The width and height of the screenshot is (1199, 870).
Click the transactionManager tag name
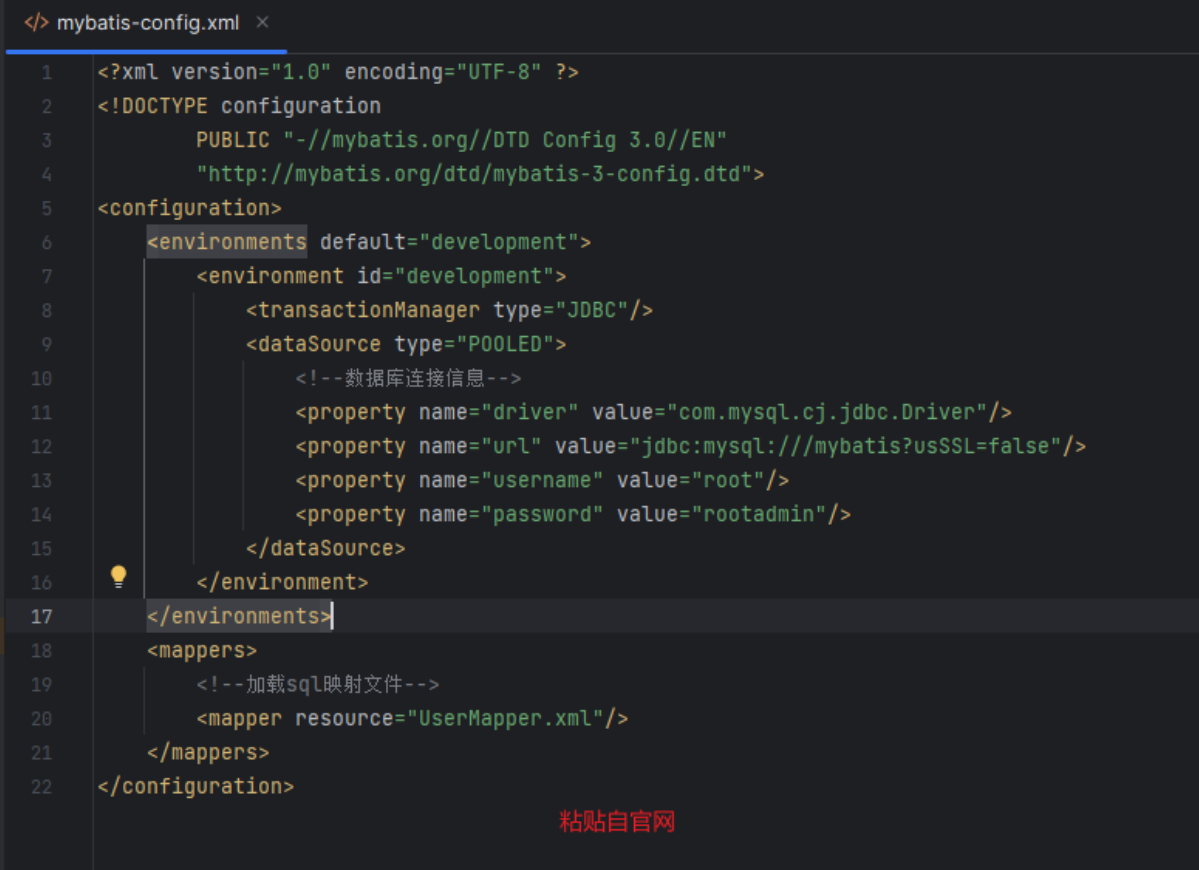[x=368, y=310]
